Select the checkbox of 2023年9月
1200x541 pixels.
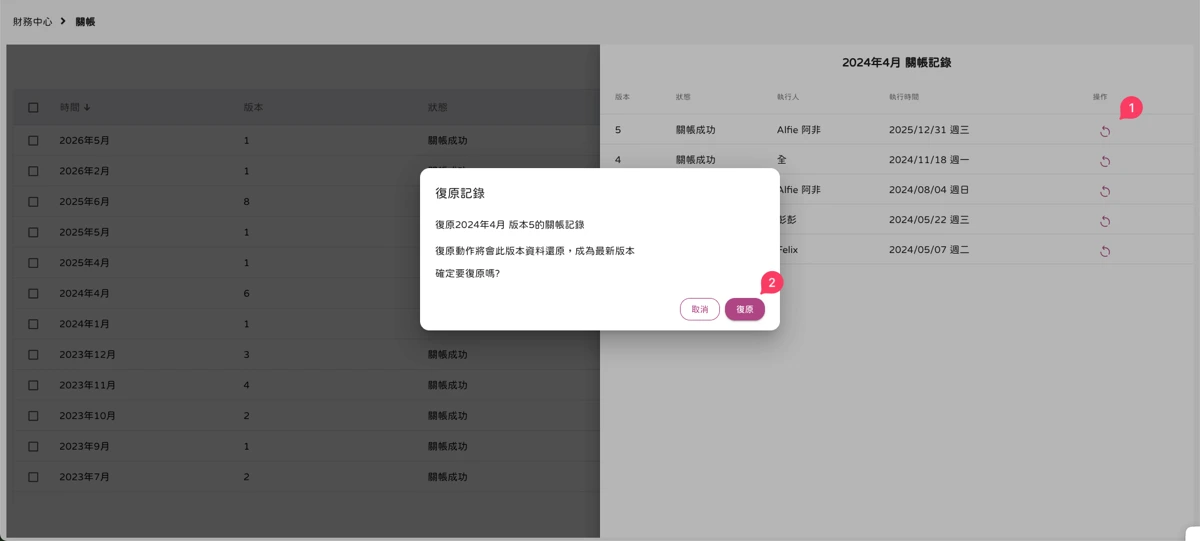pyautogui.click(x=33, y=446)
